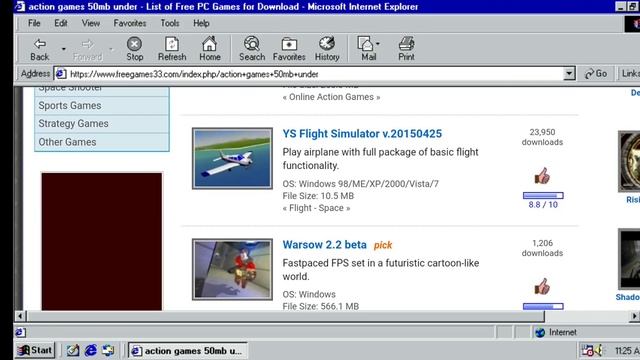Image resolution: width=640 pixels, height=360 pixels.
Task: Click the 23,950 downloads text
Action: [x=542, y=137]
